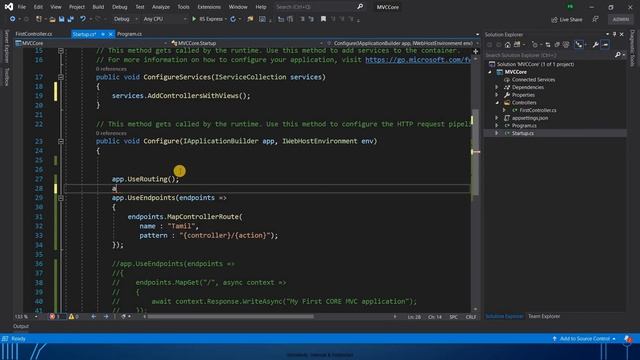Expand the appsettings.json node
The image size is (640, 360).
[x=497, y=118]
